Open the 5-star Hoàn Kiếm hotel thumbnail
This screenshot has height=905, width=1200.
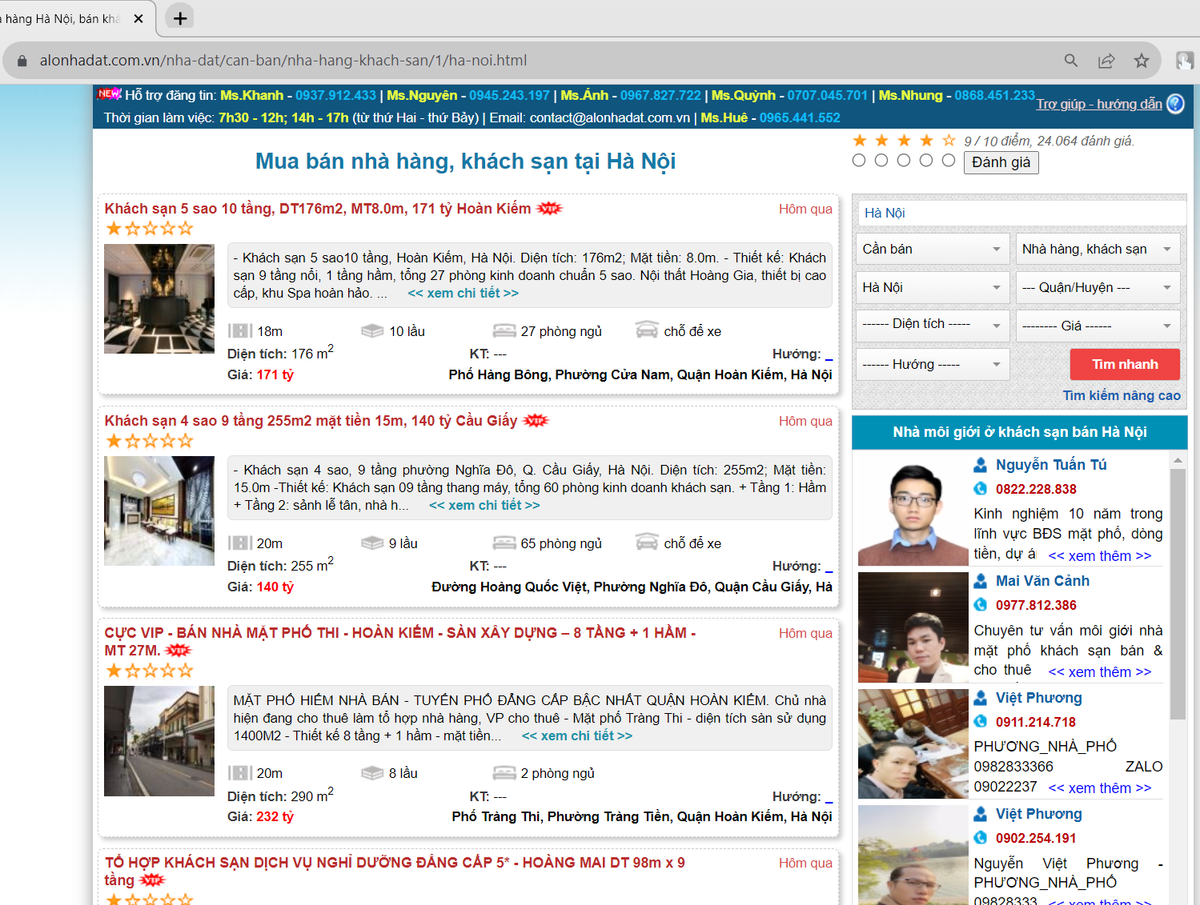[x=159, y=298]
